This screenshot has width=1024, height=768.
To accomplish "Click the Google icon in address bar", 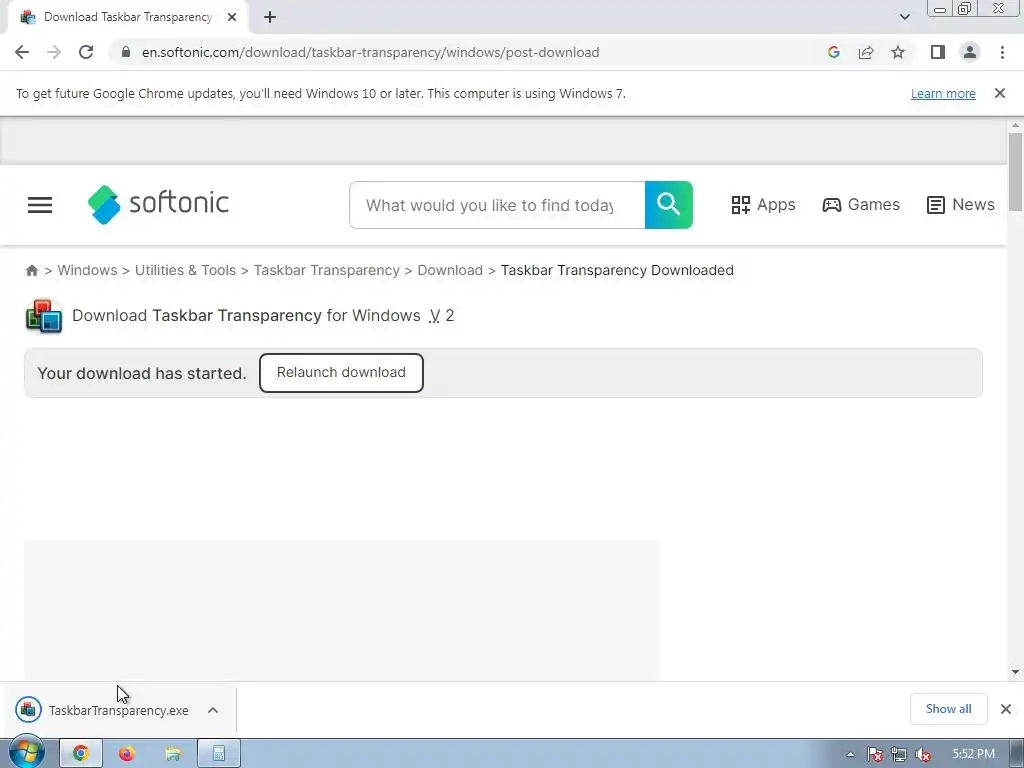I will pyautogui.click(x=833, y=52).
